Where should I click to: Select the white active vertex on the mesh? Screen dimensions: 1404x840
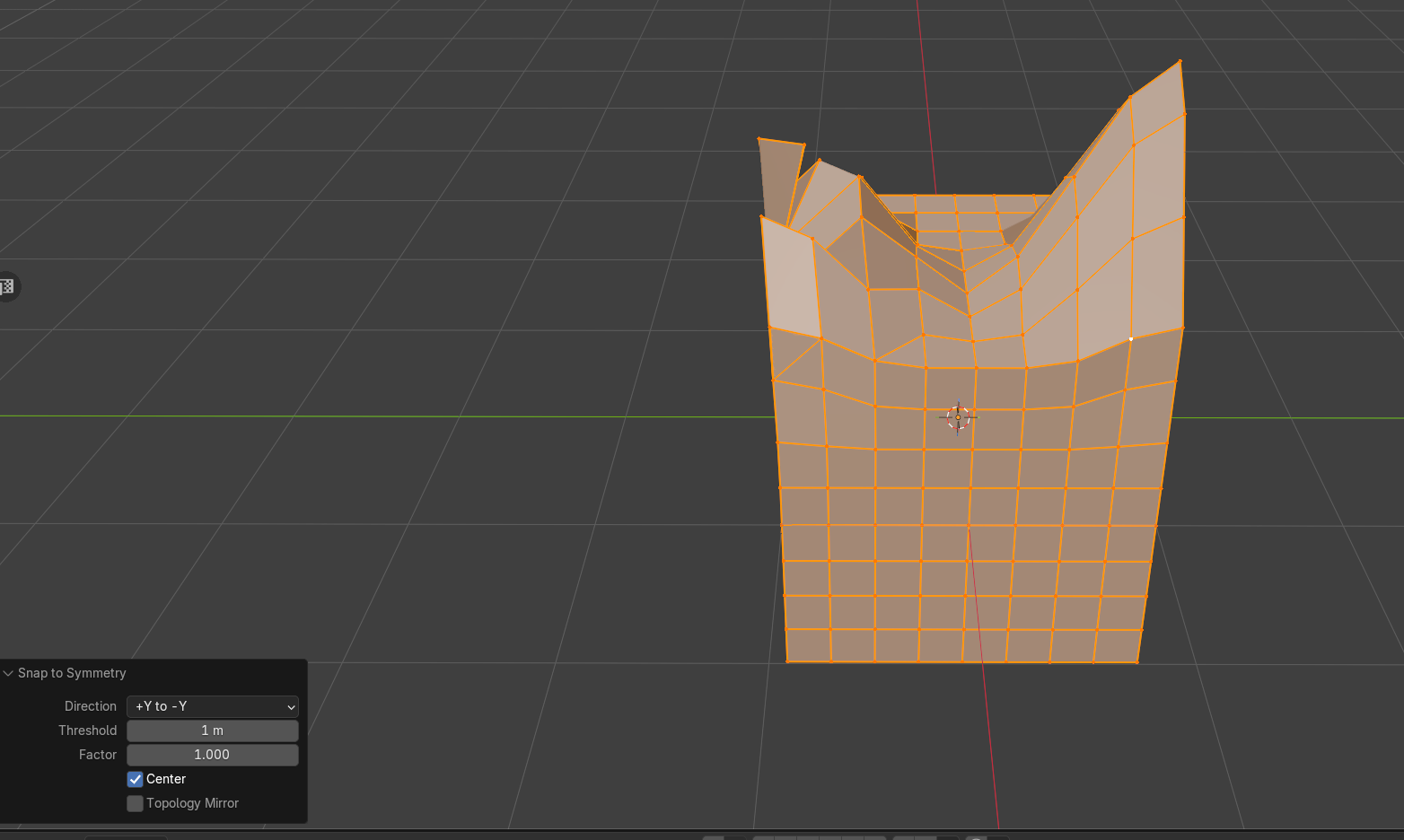pos(1131,339)
